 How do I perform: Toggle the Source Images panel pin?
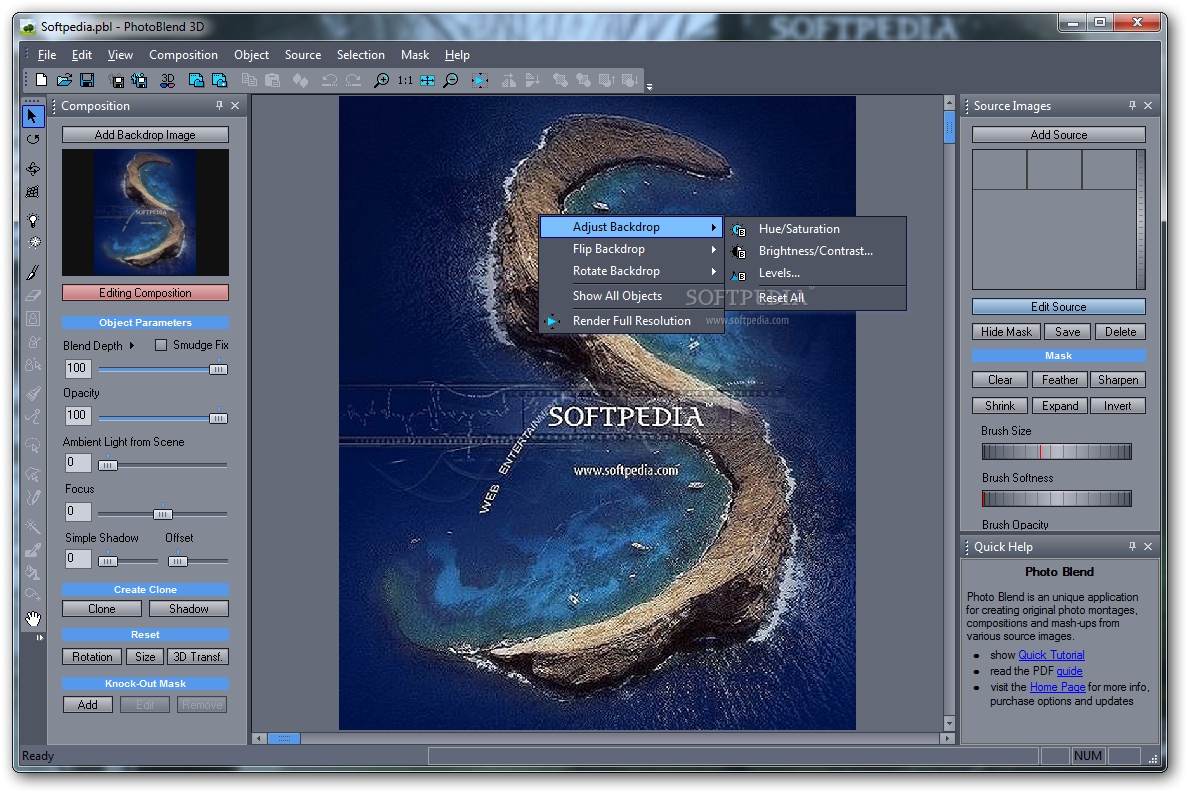(1132, 106)
